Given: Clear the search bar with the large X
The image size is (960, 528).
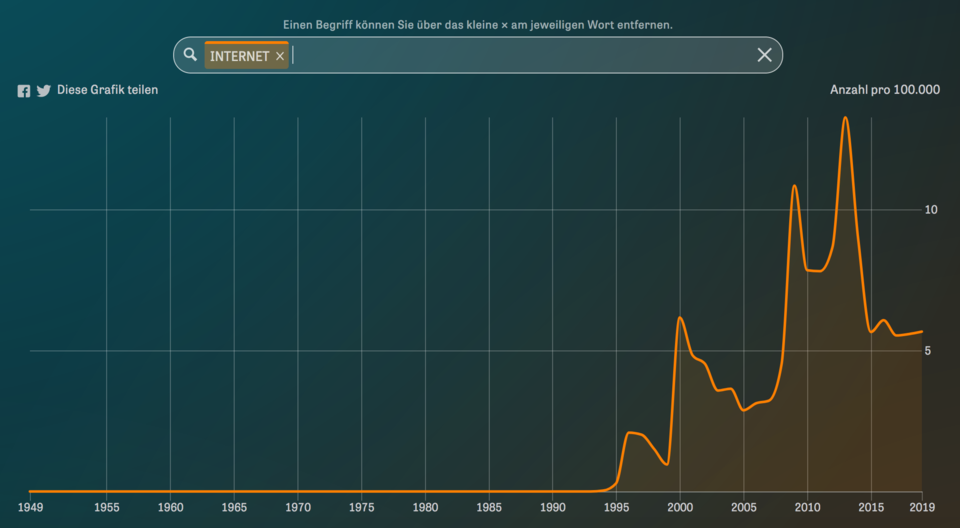Looking at the screenshot, I should click(x=764, y=55).
